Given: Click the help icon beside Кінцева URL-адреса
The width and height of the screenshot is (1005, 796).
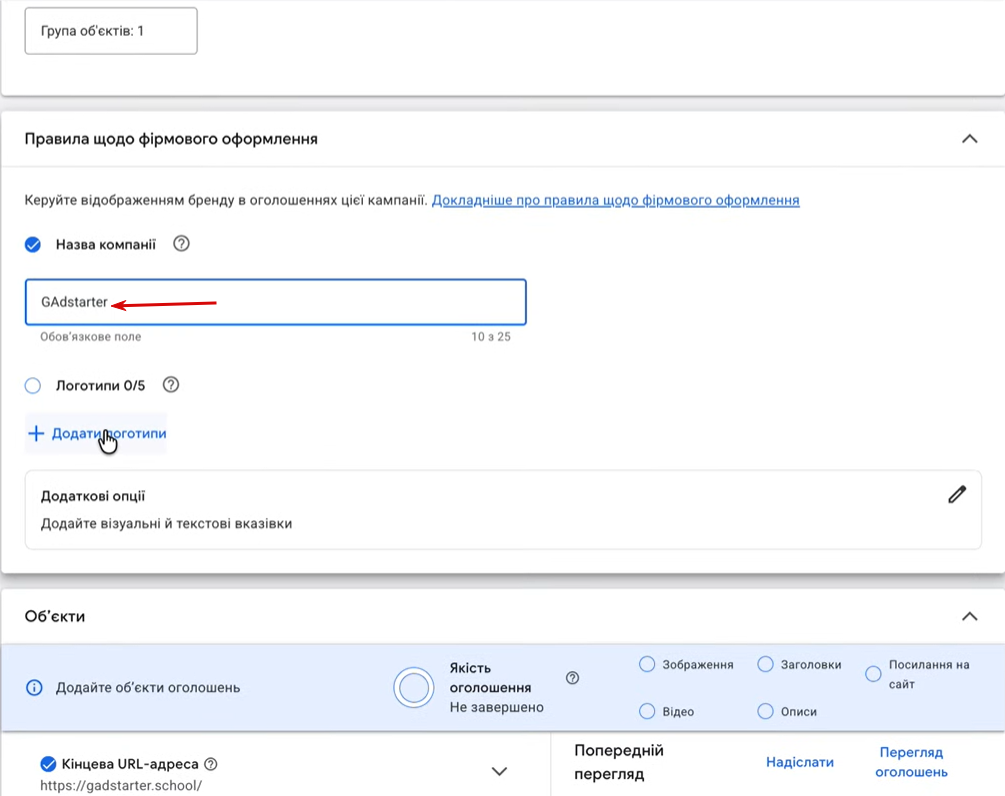Looking at the screenshot, I should click(210, 765).
